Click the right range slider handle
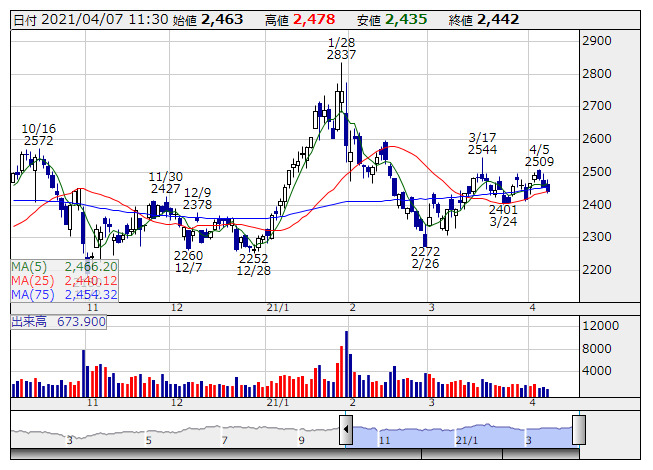Image resolution: width=653 pixels, height=470 pixels. tap(579, 430)
